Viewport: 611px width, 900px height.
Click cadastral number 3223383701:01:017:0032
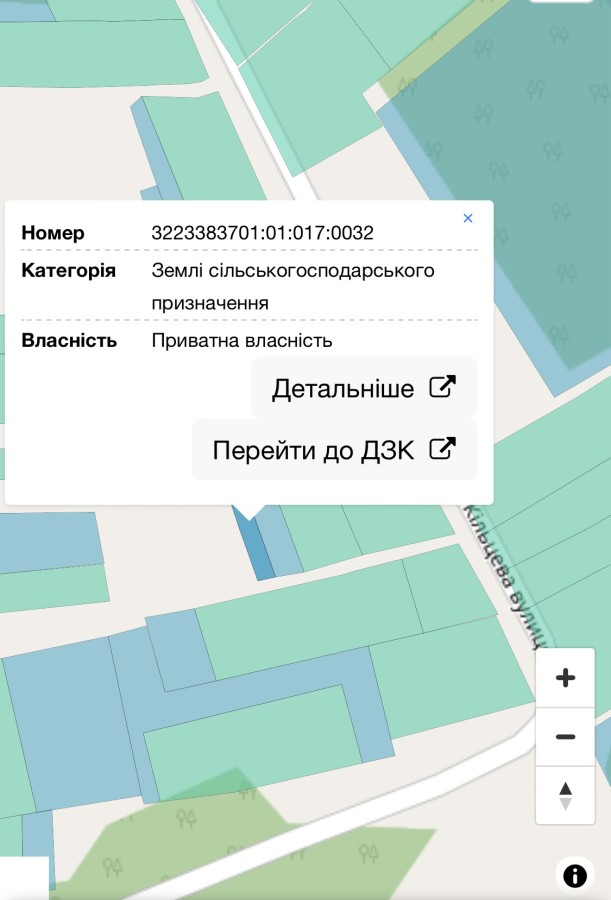pos(262,233)
